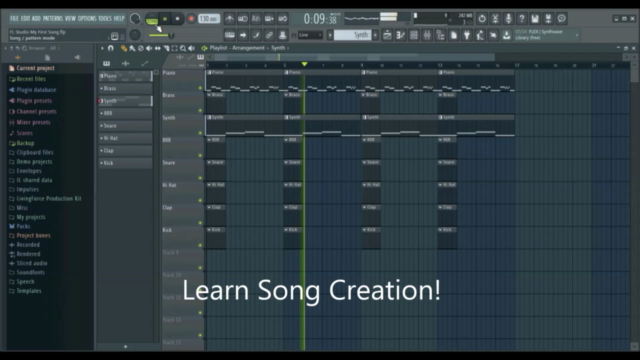Open the Mixer from top toolbar
Screen dimensions: 640x360
pyautogui.click(x=427, y=35)
